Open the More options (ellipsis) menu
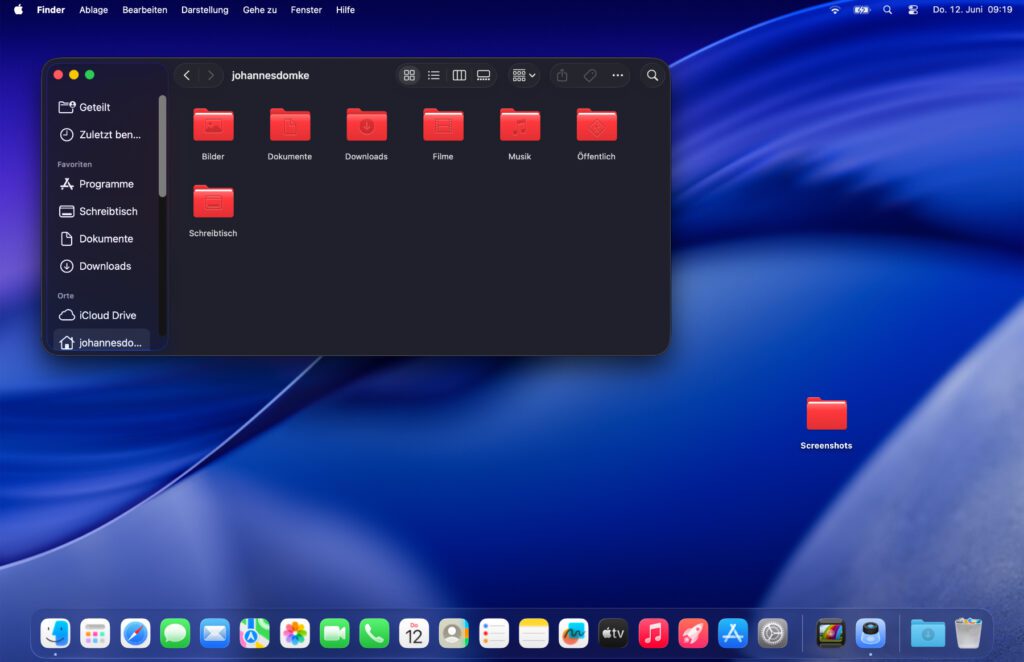 pyautogui.click(x=617, y=75)
